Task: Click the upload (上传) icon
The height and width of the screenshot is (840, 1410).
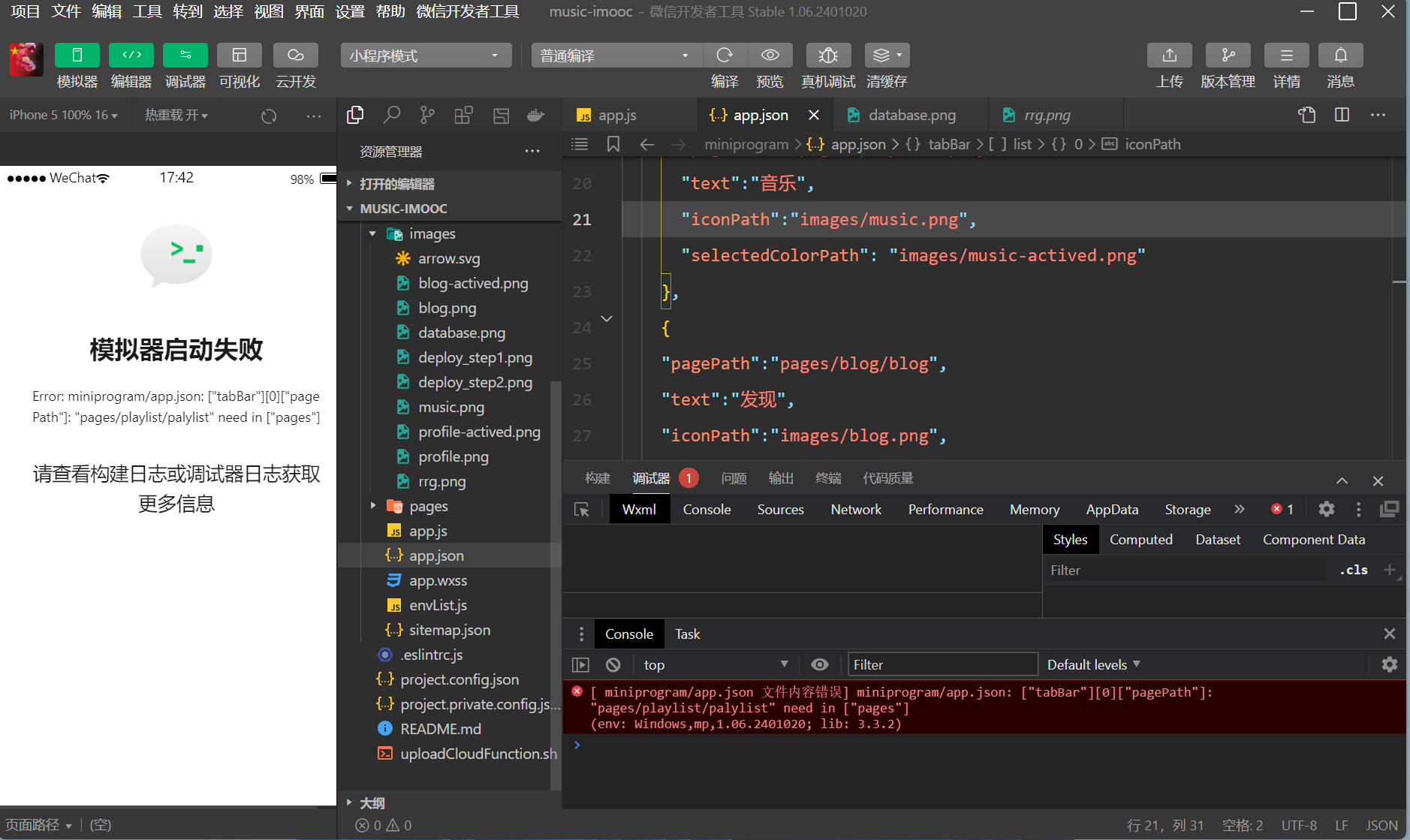Action: [1170, 55]
